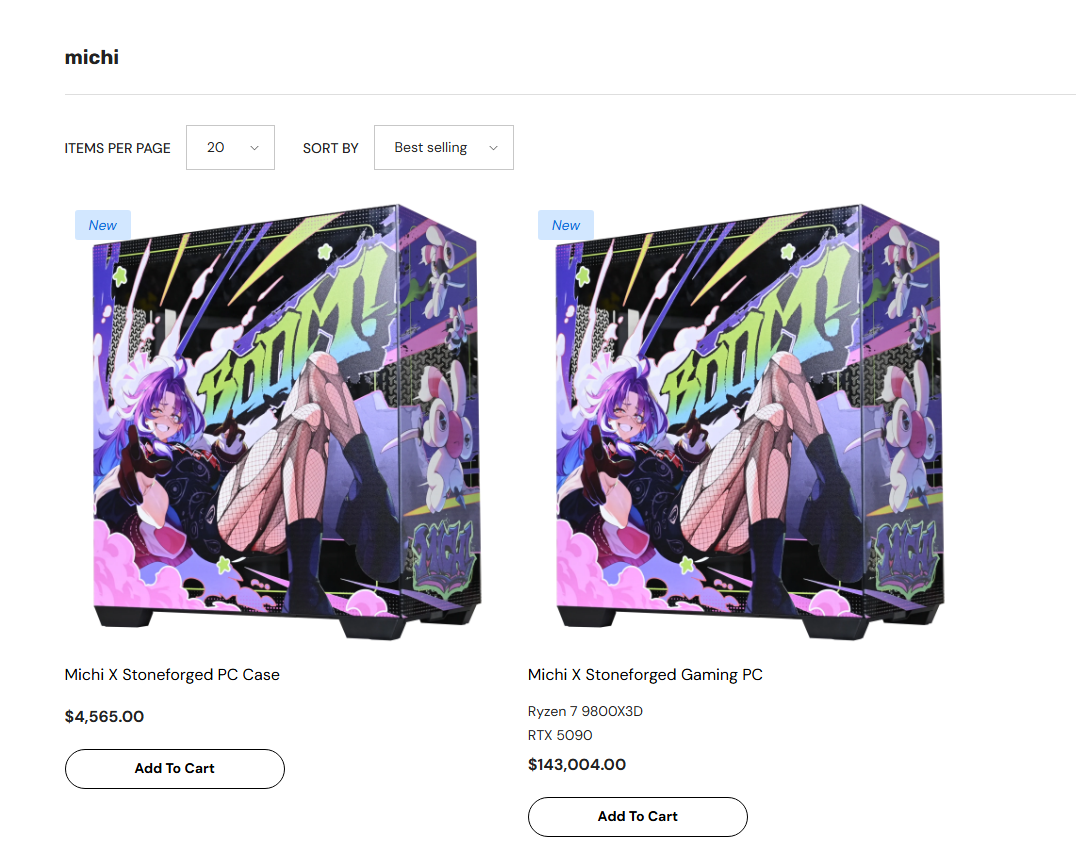Viewport: 1076px width, 855px height.
Task: Click the $143,004.00 price
Action: (x=576, y=764)
